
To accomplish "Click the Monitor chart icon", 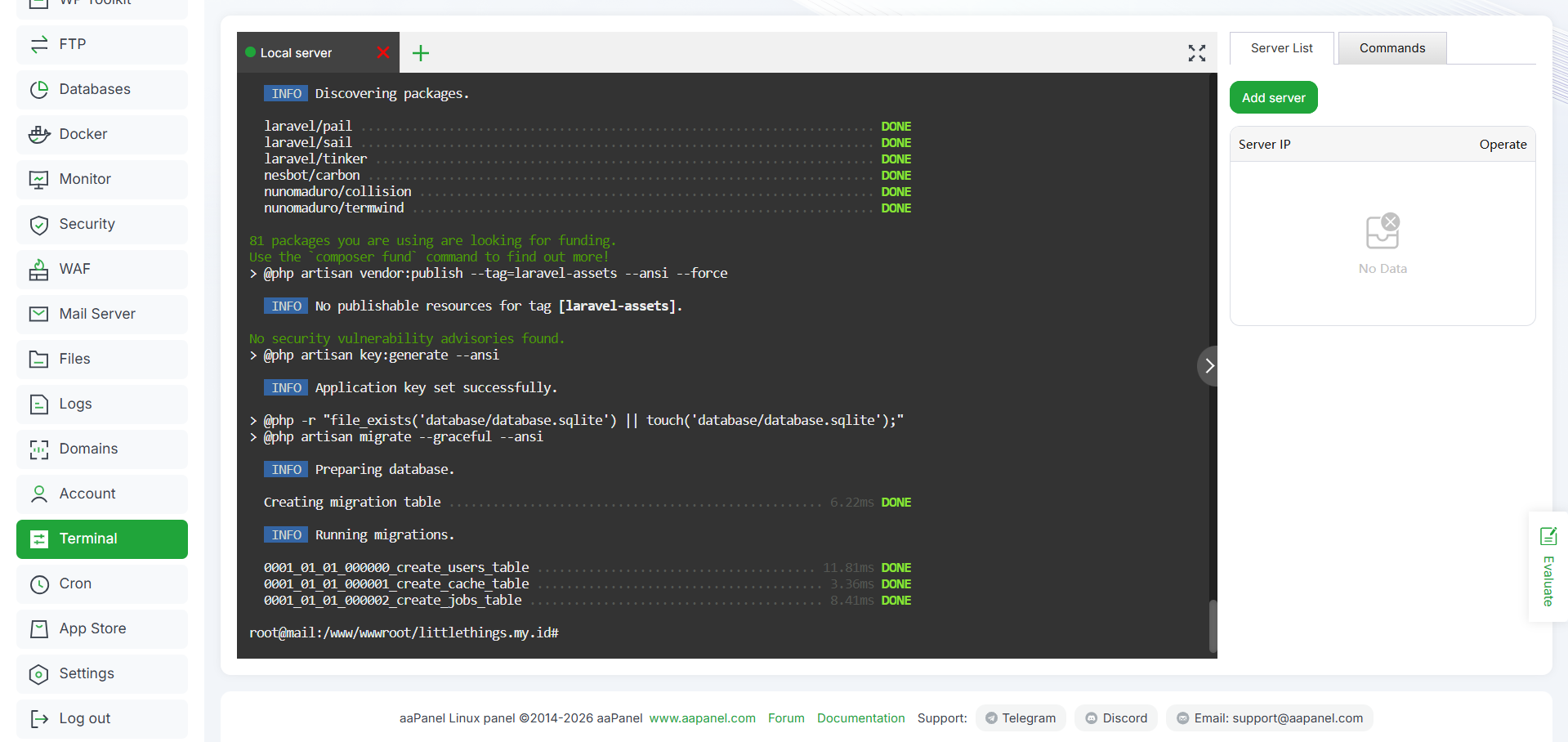I will (x=38, y=179).
